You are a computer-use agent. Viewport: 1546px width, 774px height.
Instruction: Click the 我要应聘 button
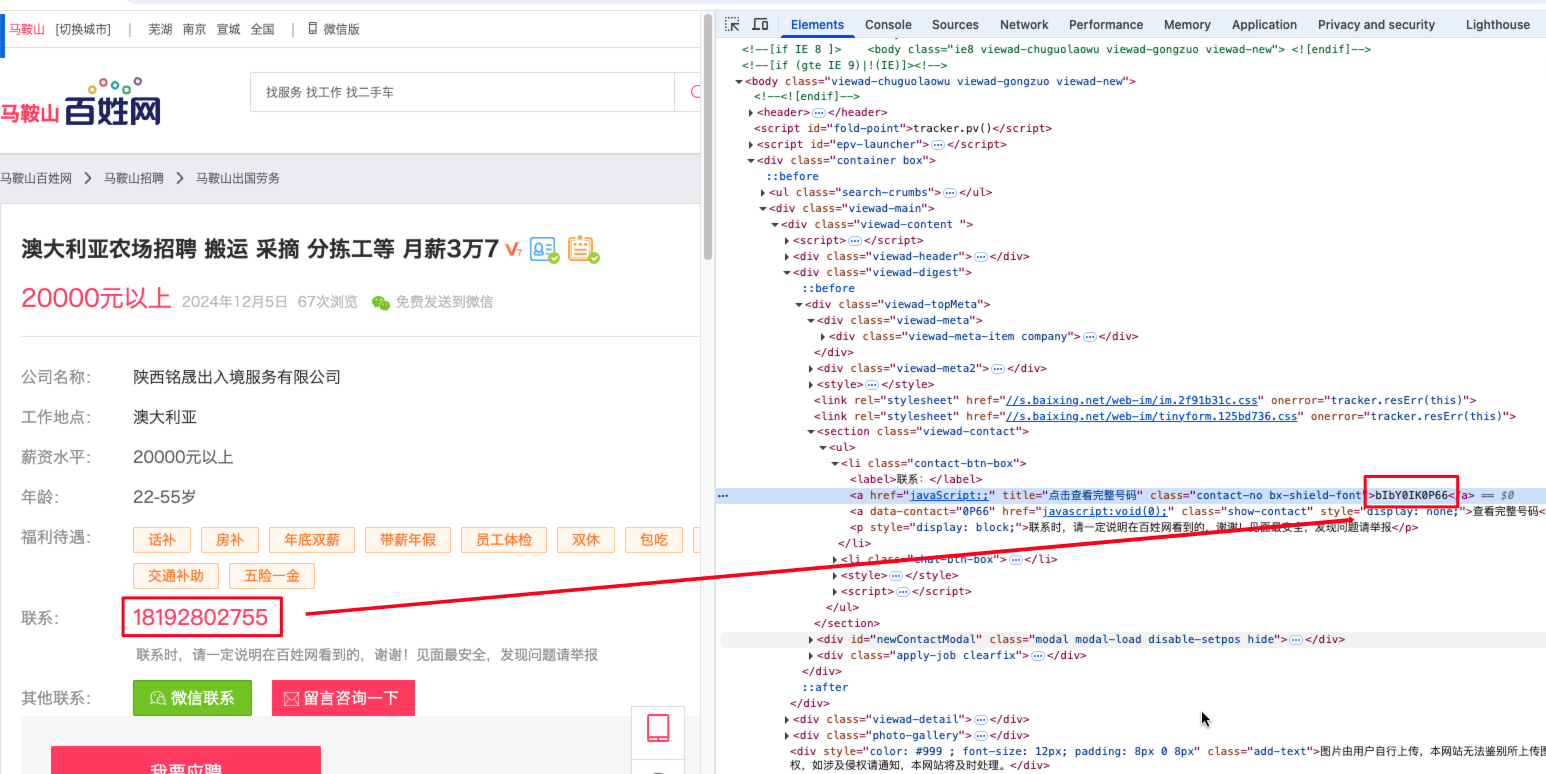click(x=186, y=760)
